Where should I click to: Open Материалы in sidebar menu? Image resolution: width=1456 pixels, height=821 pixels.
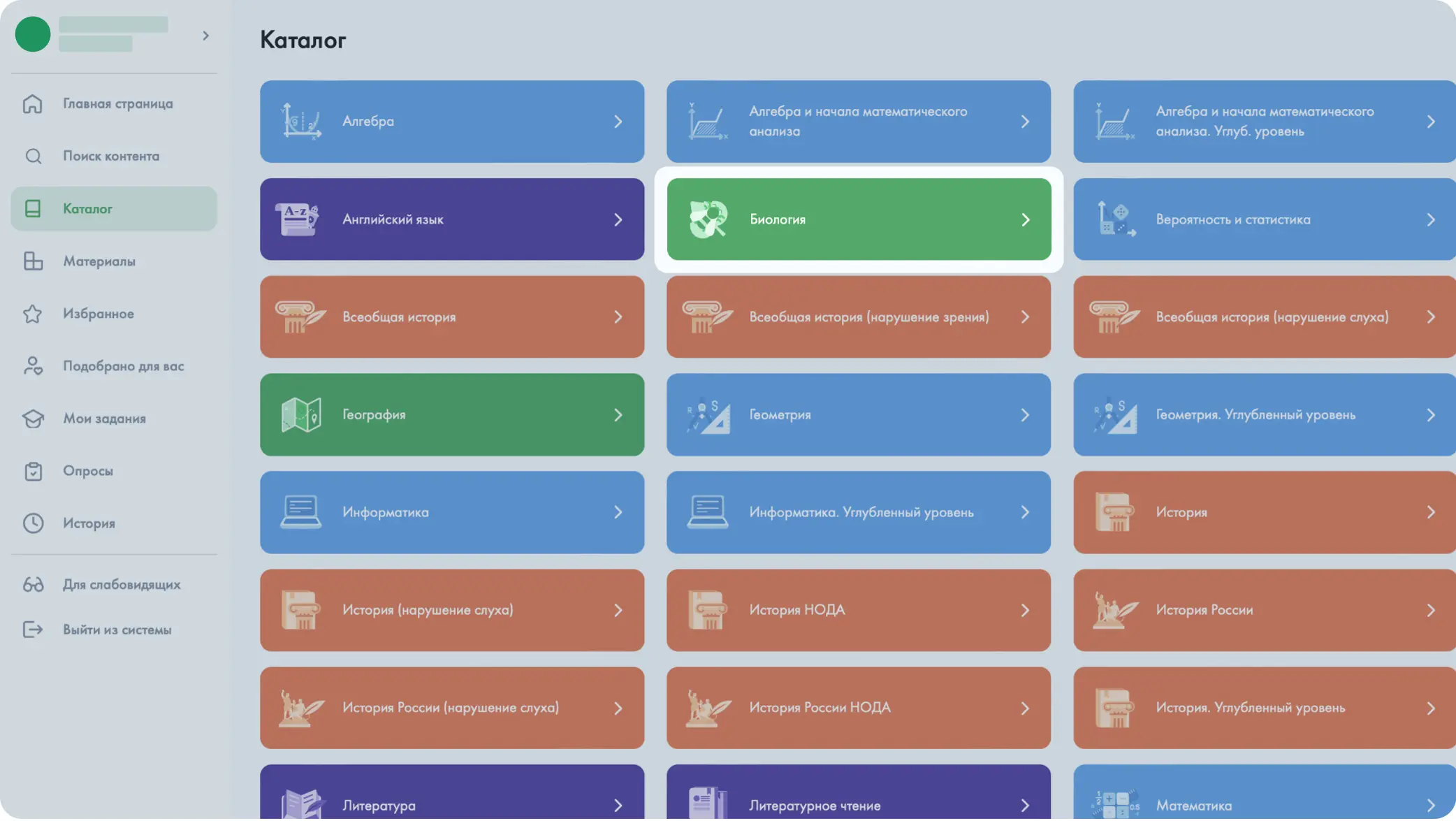pyautogui.click(x=99, y=261)
